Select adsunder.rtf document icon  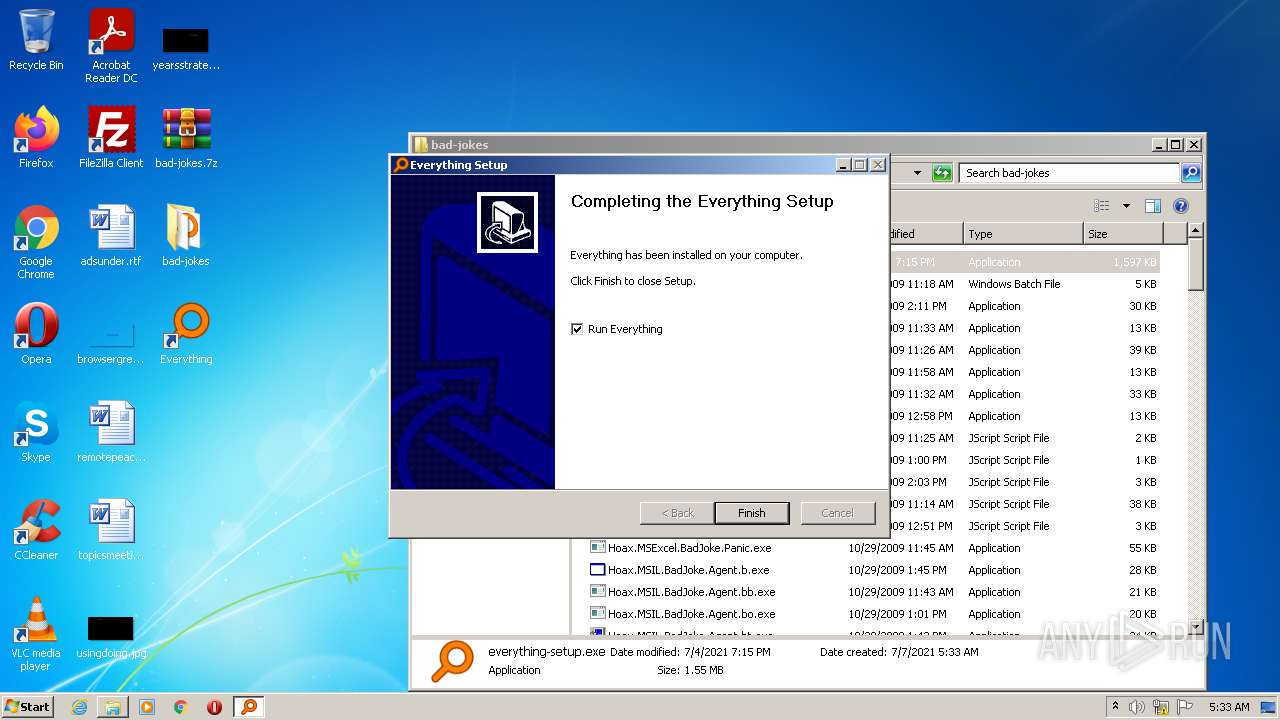point(111,236)
